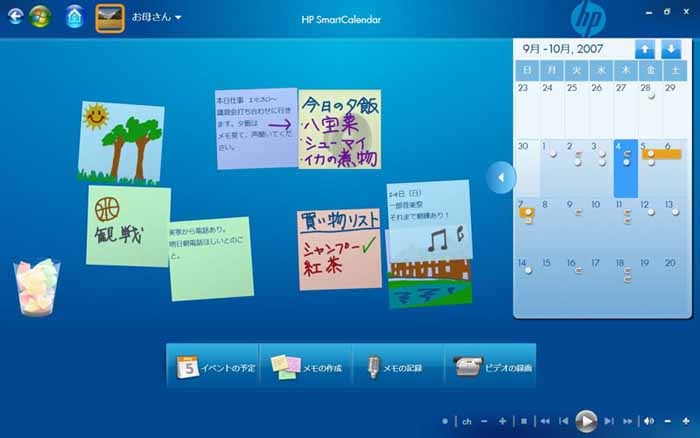Select date 13 in calendar

pos(675,227)
